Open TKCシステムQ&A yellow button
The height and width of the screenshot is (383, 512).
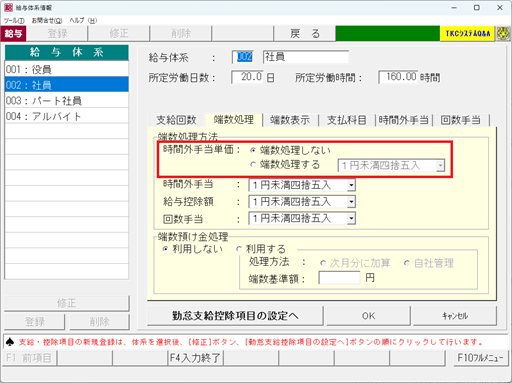467,34
